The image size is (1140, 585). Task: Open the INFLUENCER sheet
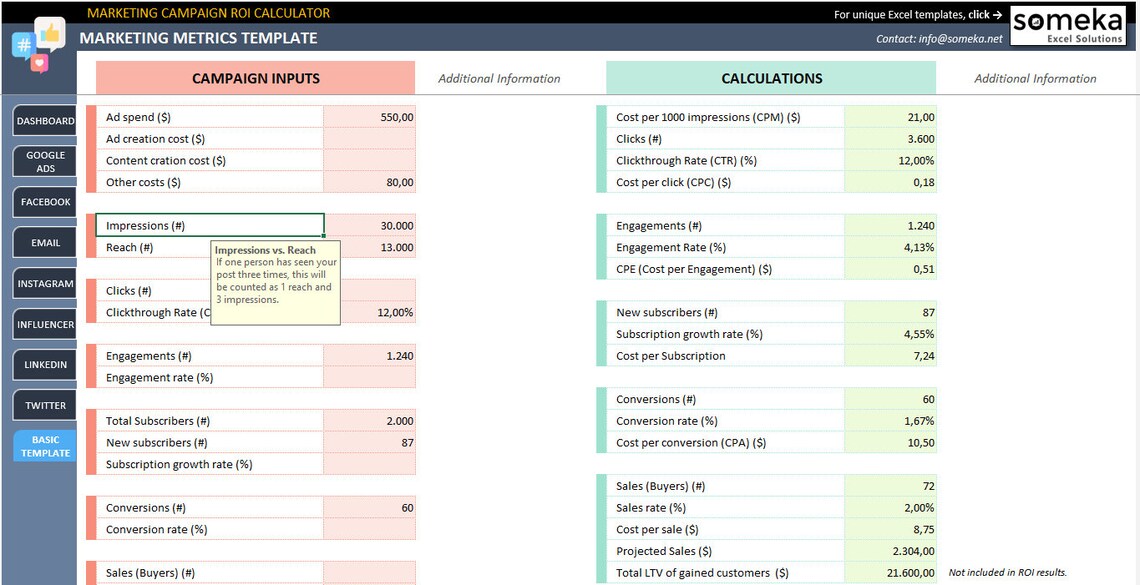coord(44,324)
